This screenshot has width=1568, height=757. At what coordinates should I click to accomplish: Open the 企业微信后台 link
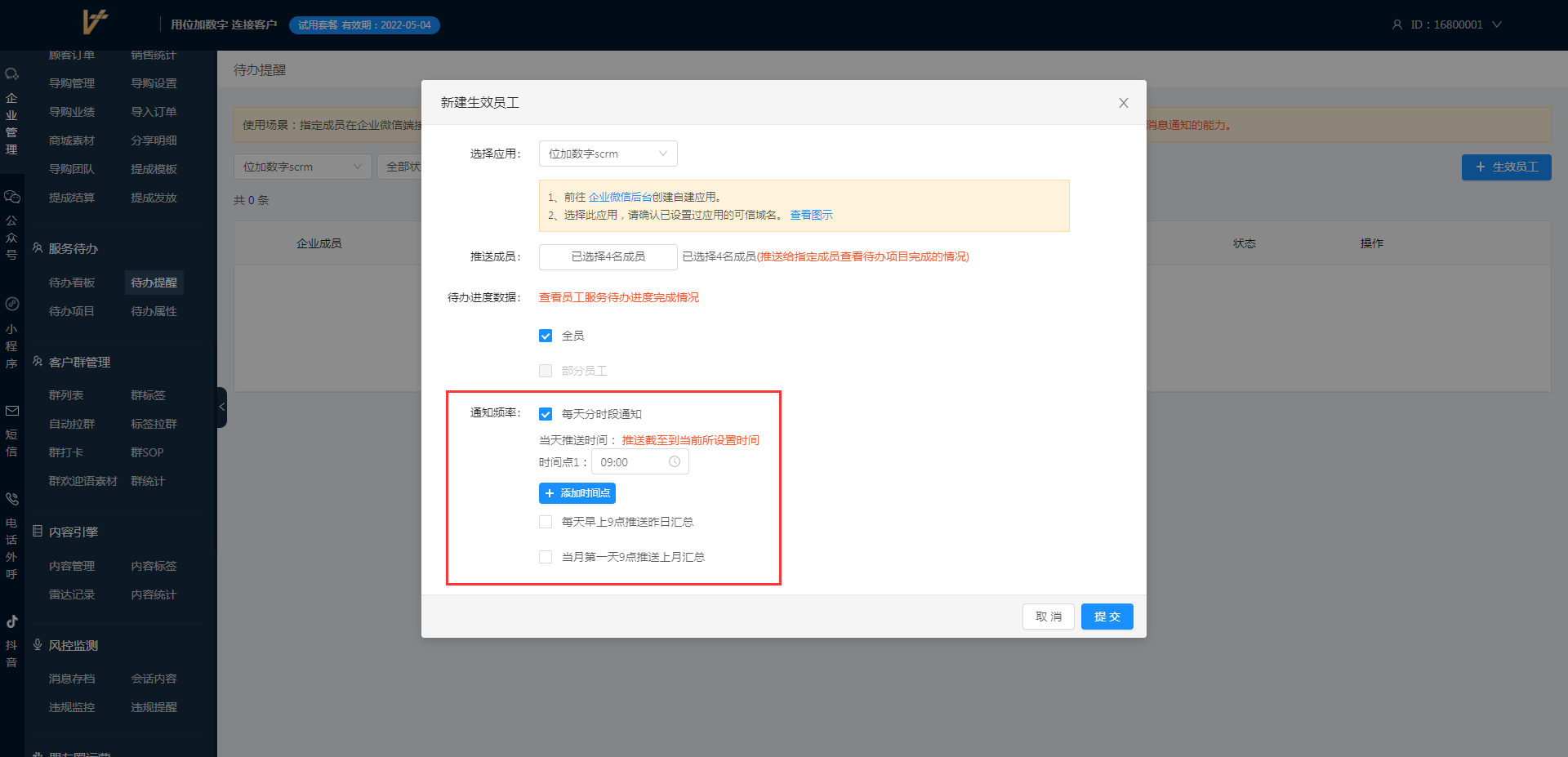(x=620, y=197)
